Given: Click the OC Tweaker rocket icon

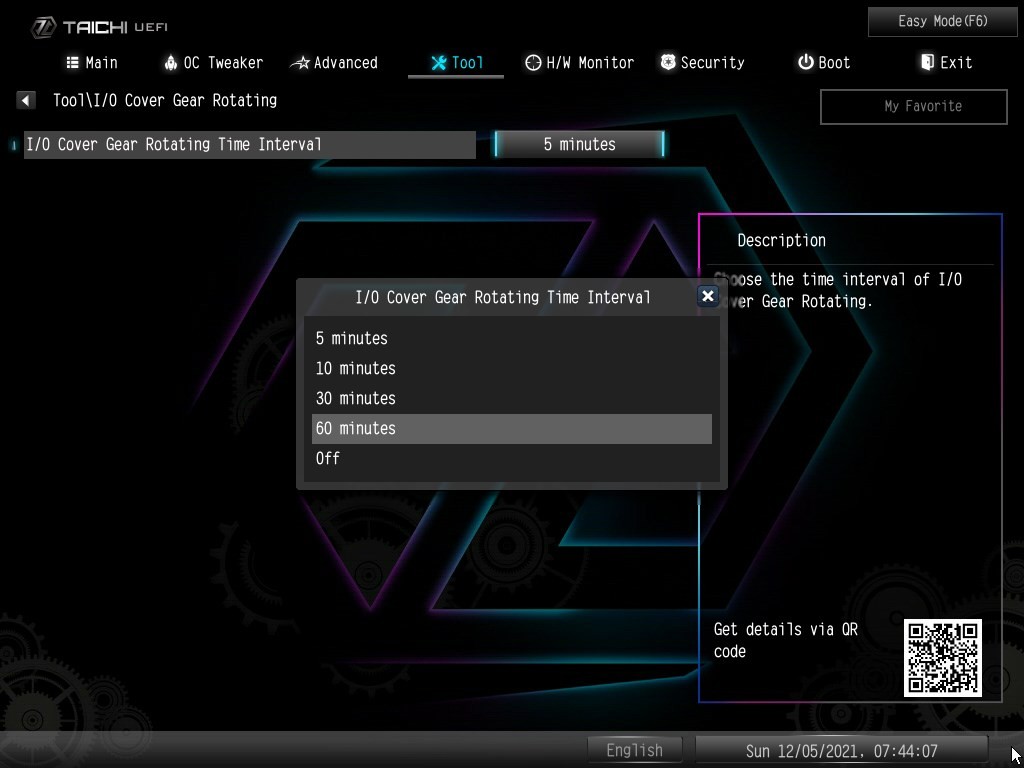Looking at the screenshot, I should 170,63.
